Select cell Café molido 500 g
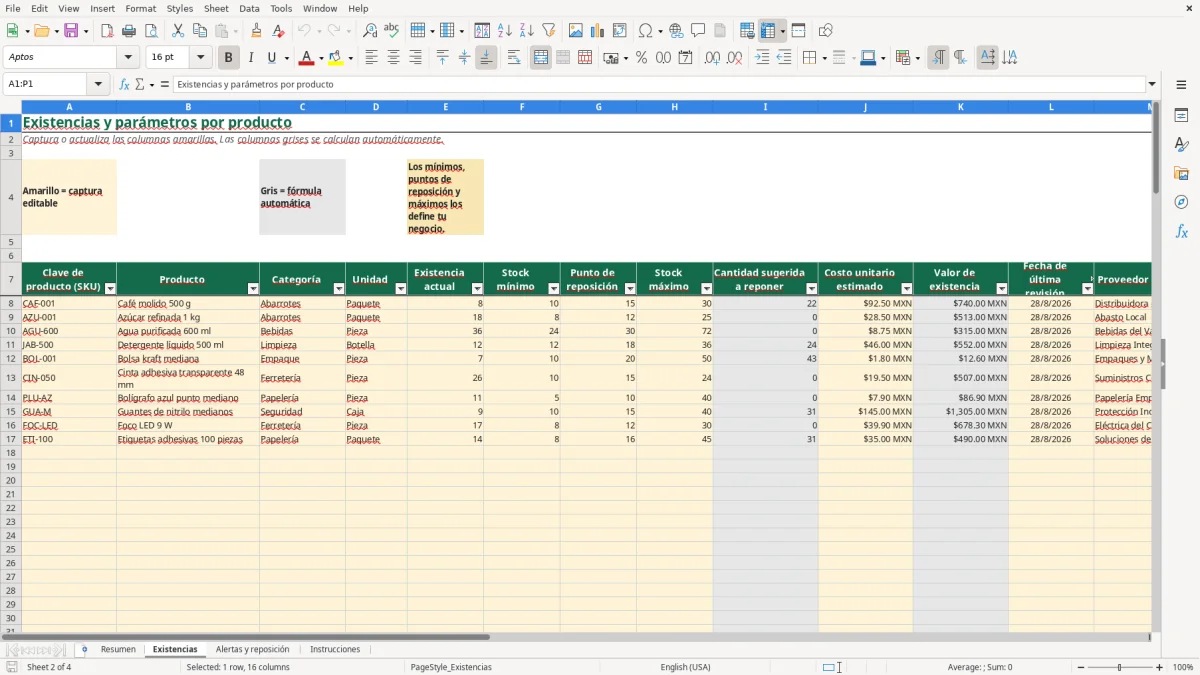1200x675 pixels. pyautogui.click(x=188, y=303)
